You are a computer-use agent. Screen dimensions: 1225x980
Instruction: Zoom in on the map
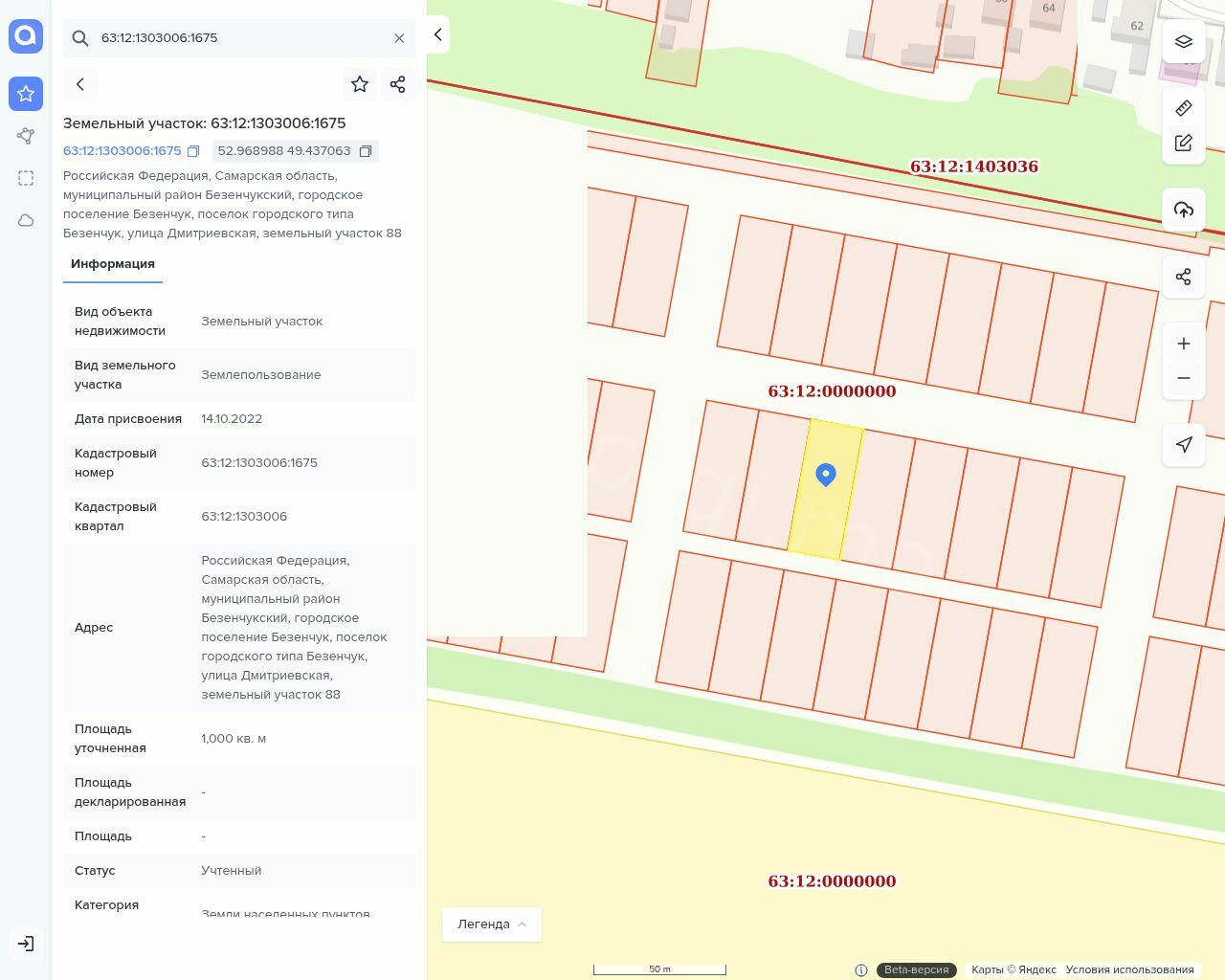1183,344
